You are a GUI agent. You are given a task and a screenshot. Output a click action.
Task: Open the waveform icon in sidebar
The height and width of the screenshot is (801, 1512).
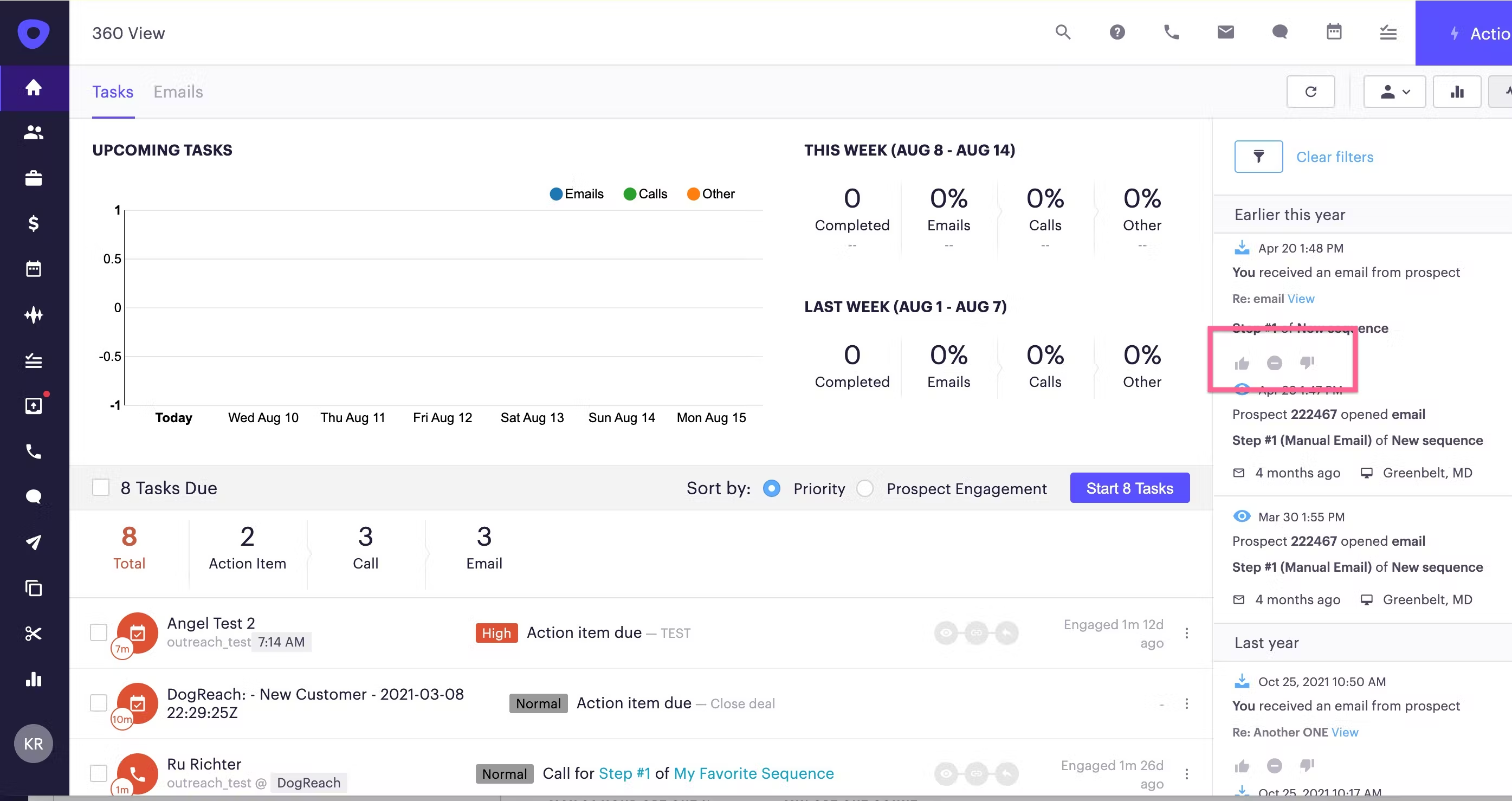point(34,315)
